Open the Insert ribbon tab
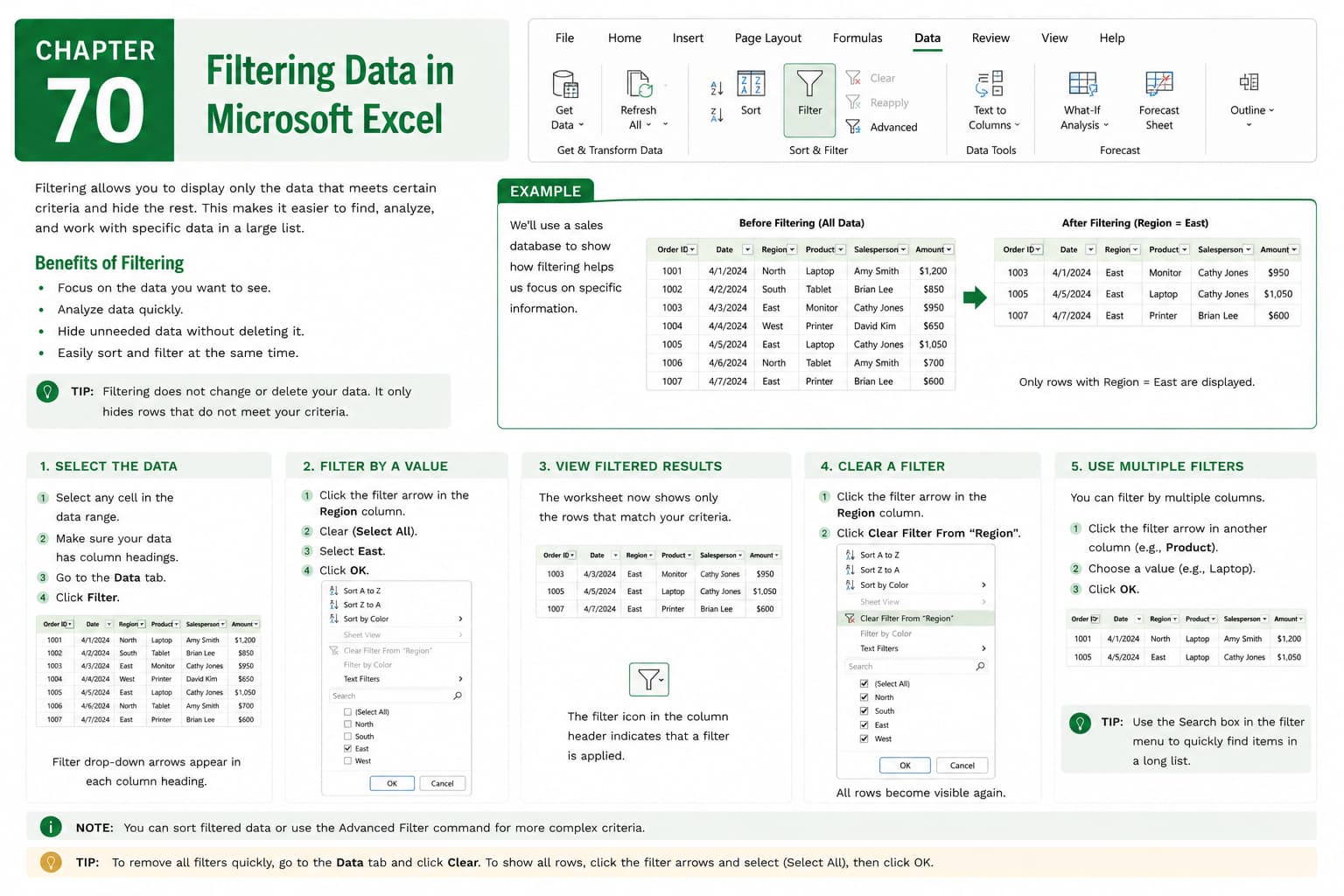1344x896 pixels. click(688, 38)
